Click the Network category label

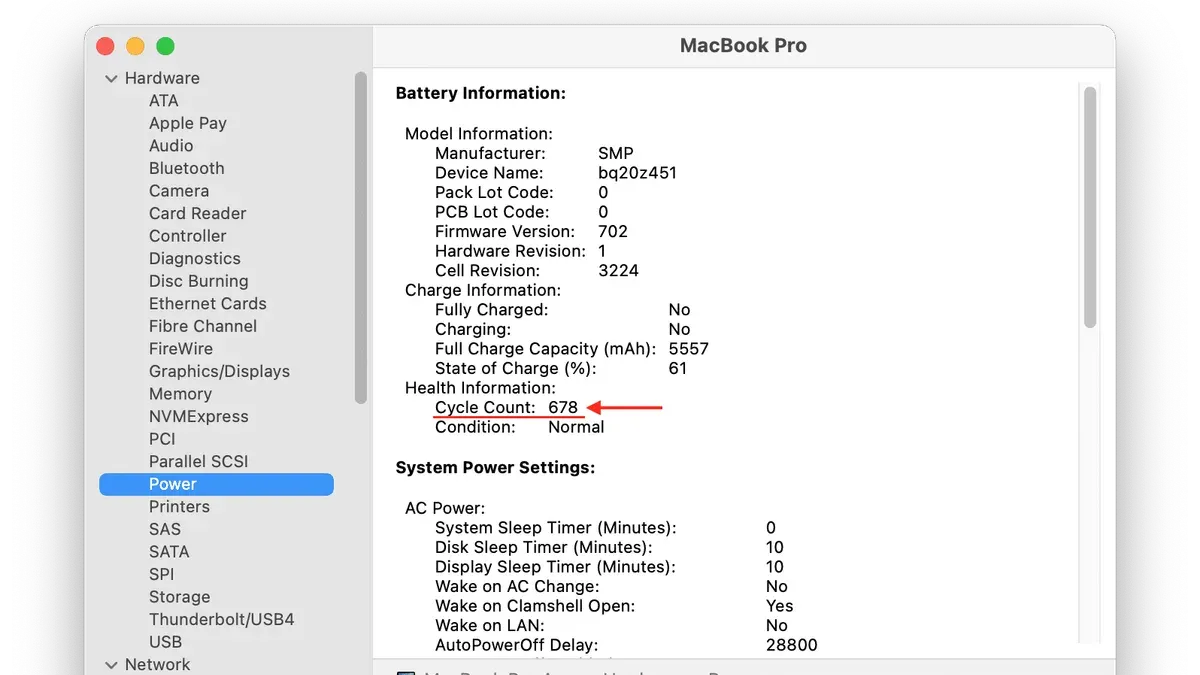click(157, 664)
